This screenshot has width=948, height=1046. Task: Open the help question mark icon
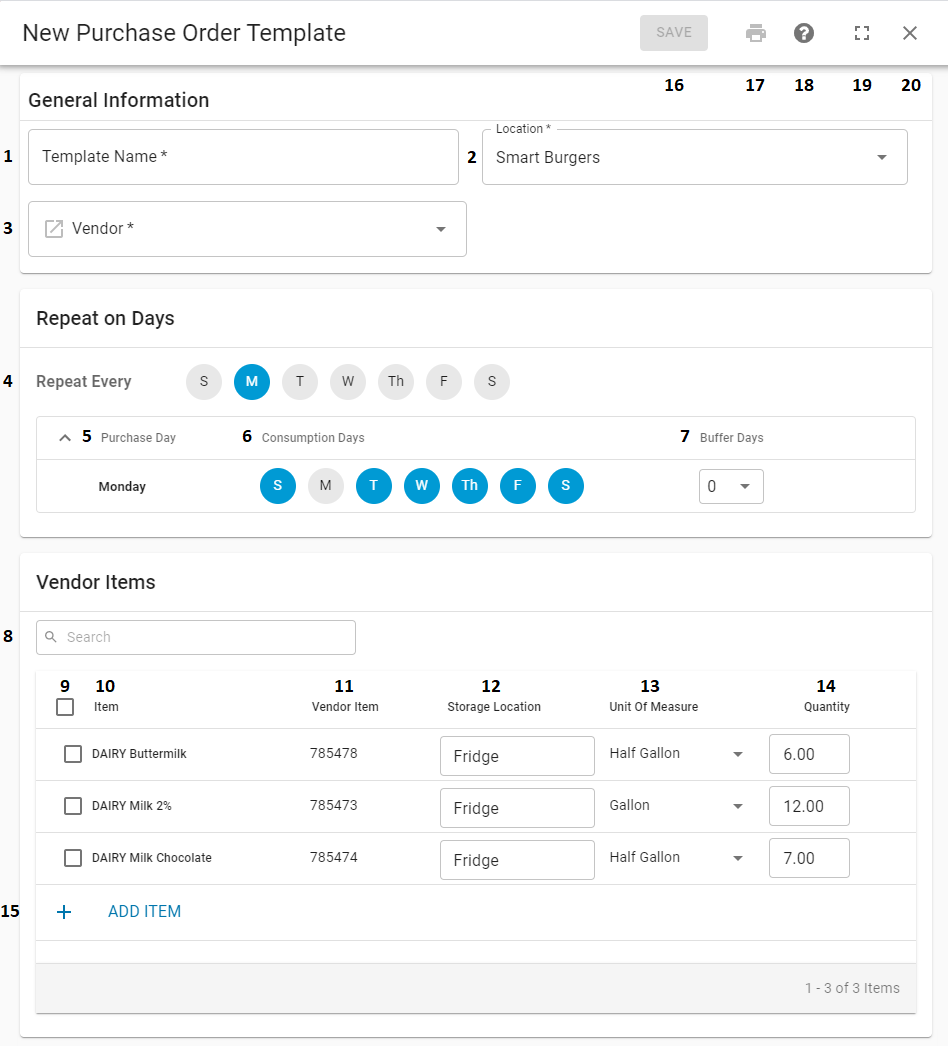(804, 33)
